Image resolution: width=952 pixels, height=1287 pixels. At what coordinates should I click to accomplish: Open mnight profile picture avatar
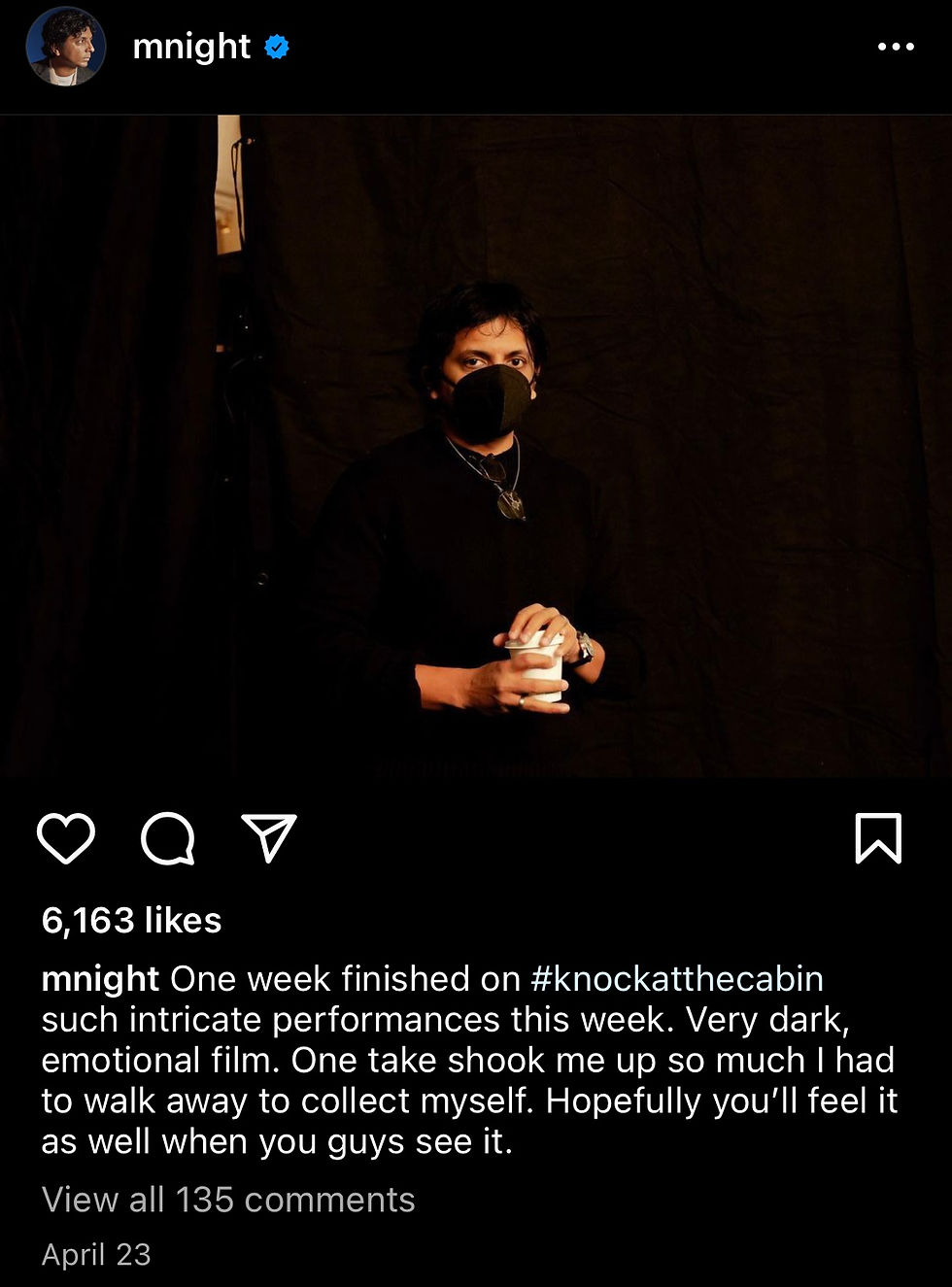[x=65, y=46]
